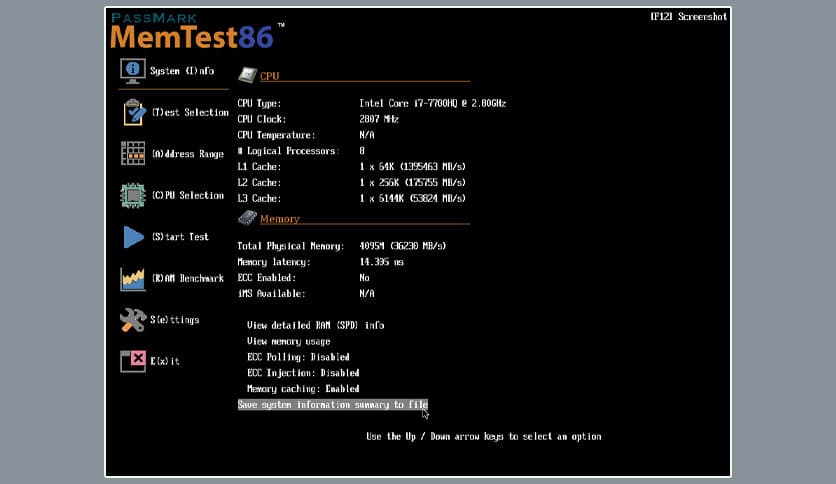Click the Memory section module icon

247,217
